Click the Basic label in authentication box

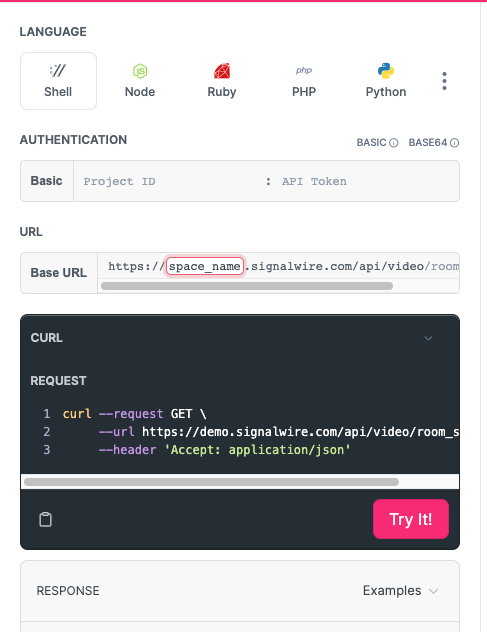[46, 181]
